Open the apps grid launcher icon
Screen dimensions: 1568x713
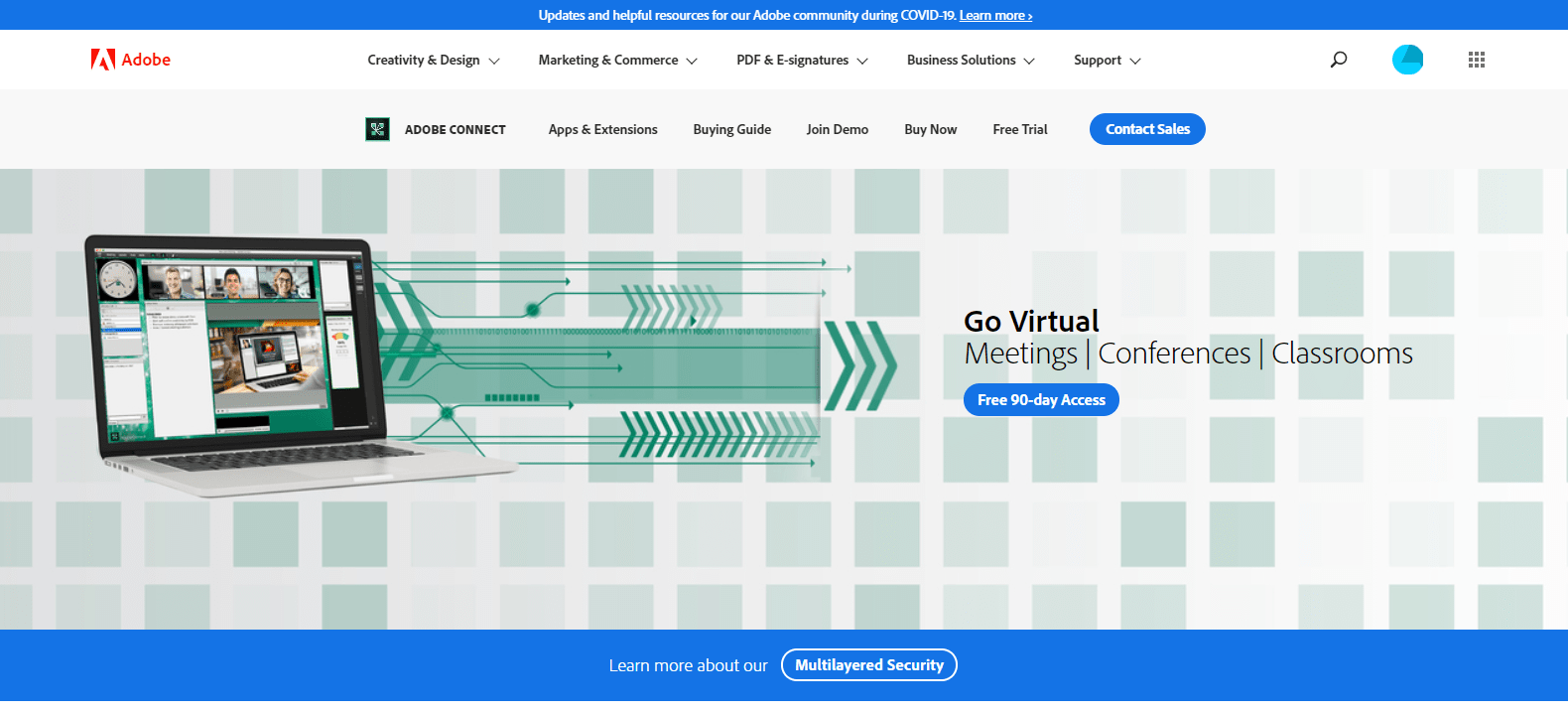pos(1477,60)
